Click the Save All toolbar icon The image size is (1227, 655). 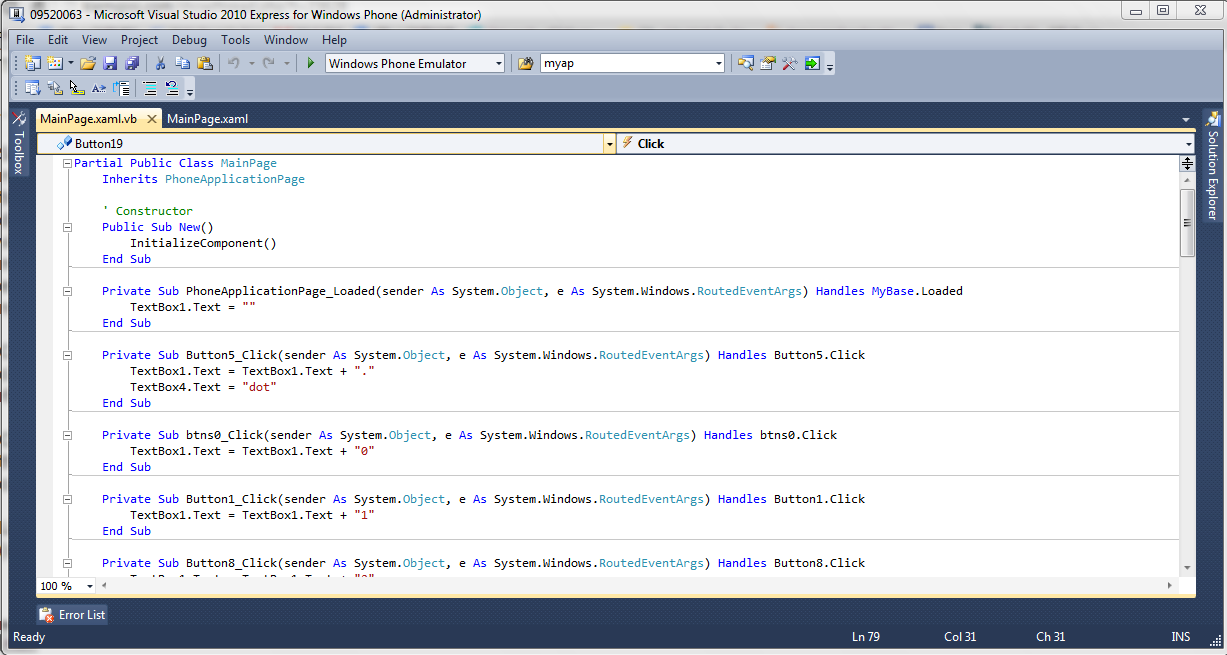pos(131,64)
